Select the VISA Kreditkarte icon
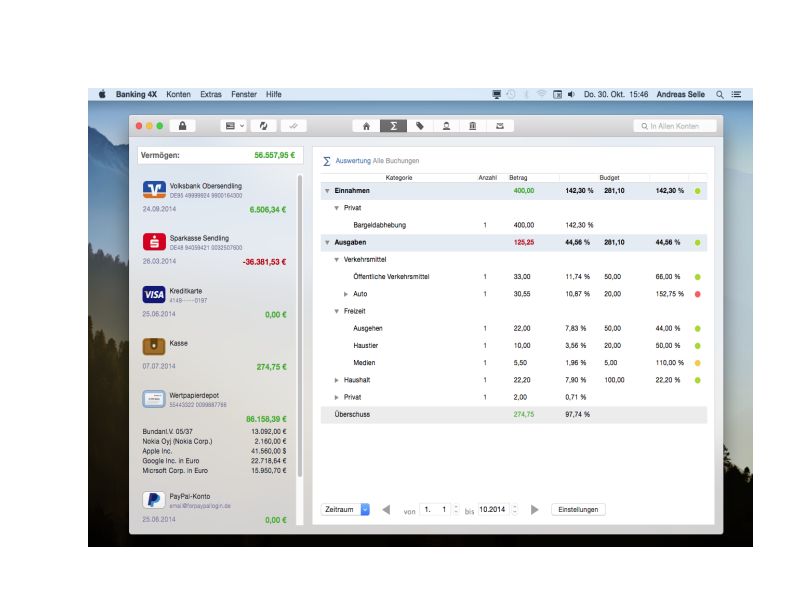This screenshot has width=800, height=600. pos(154,294)
